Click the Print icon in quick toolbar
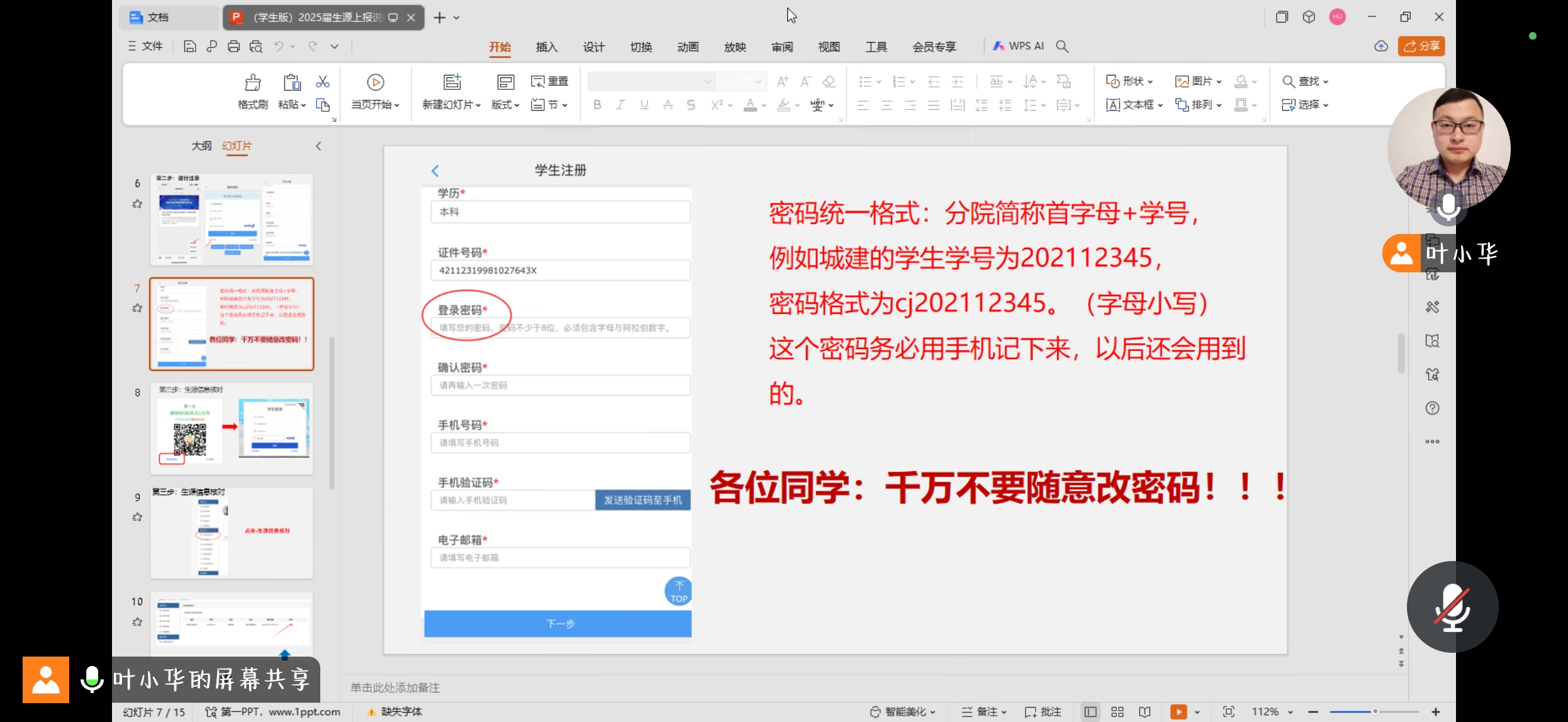This screenshot has height=722, width=1568. 233,46
